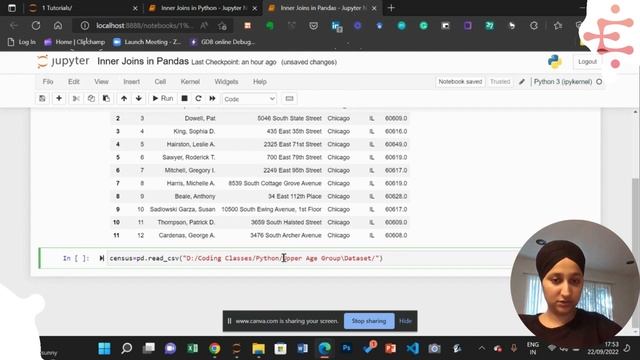Viewport: 640px width, 360px height.
Task: Click the Logout button
Action: click(587, 62)
